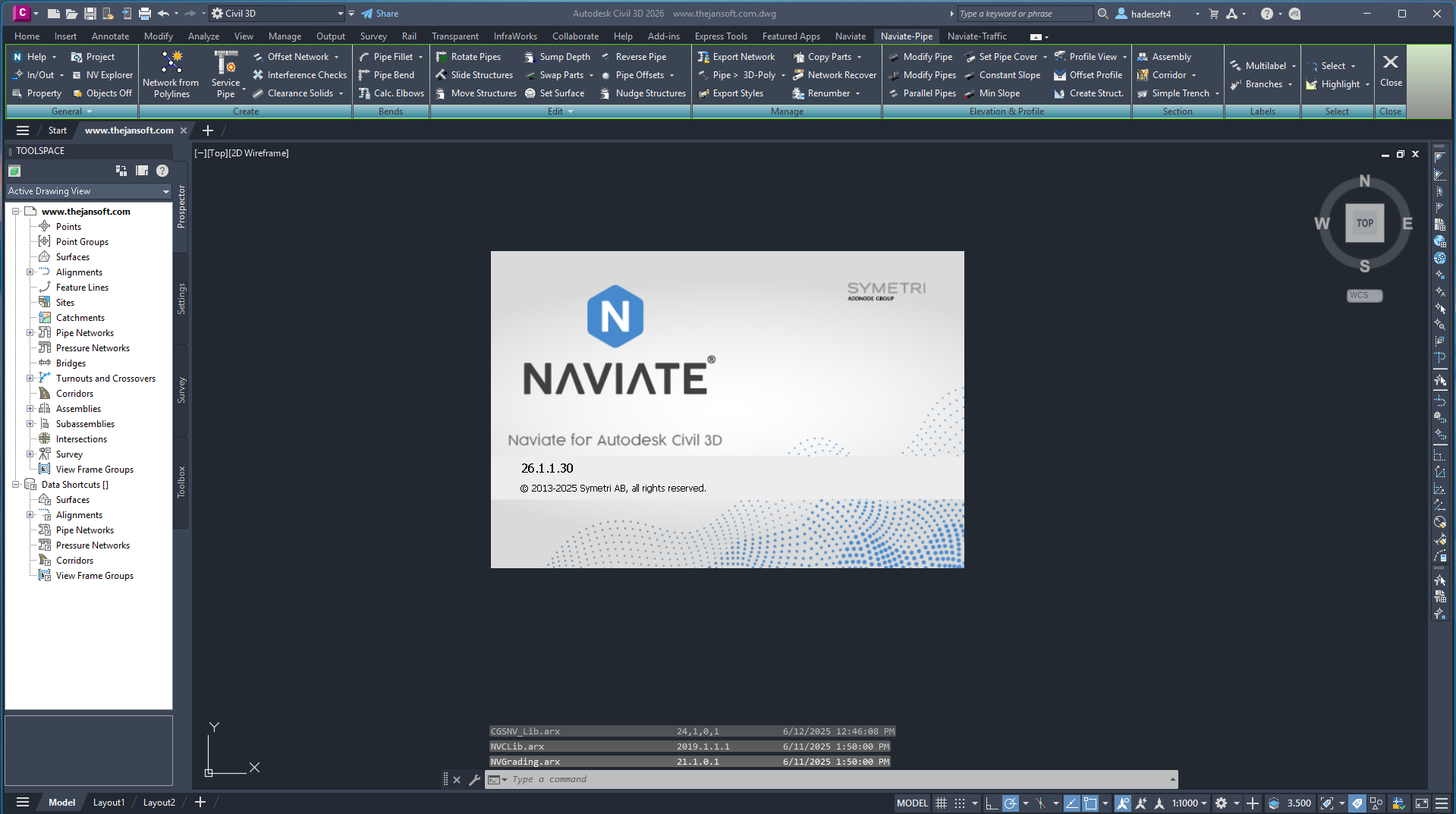The image size is (1456, 814).
Task: Click TOP face of ViewCube
Action: 1364,223
